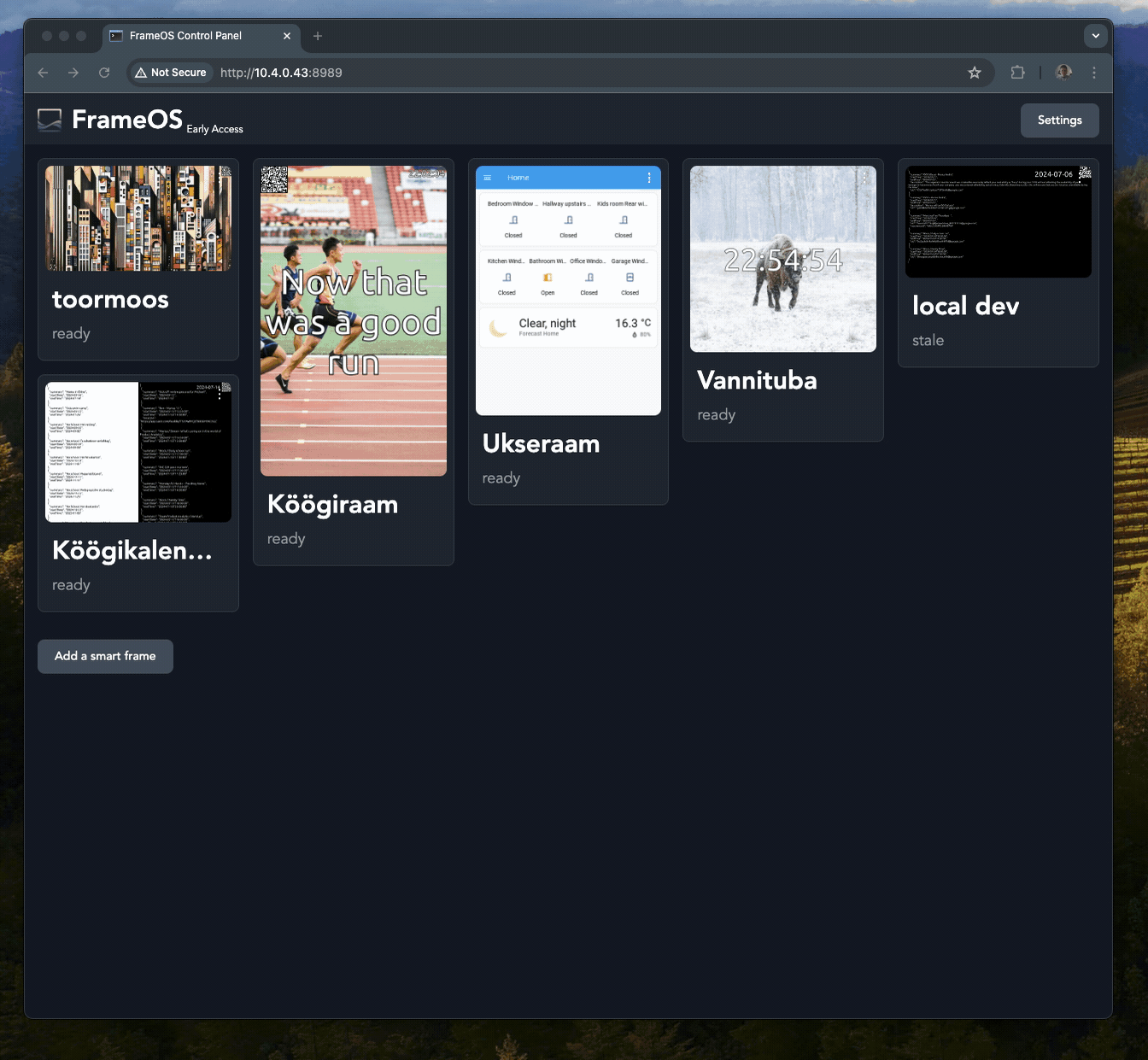Open the Ukseraam frame title
The width and height of the screenshot is (1148, 1060).
[x=541, y=444]
